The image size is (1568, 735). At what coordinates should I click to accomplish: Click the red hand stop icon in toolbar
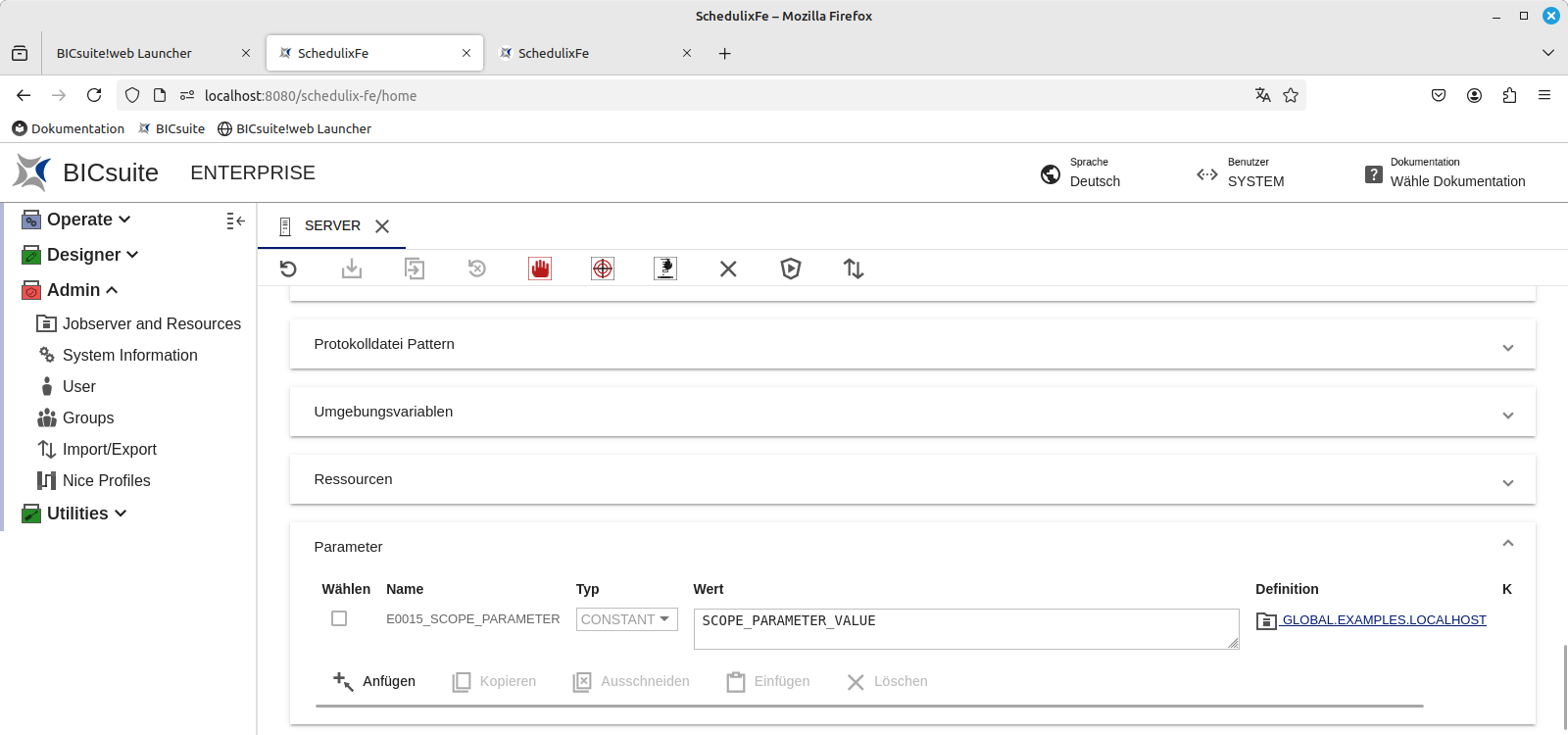540,269
